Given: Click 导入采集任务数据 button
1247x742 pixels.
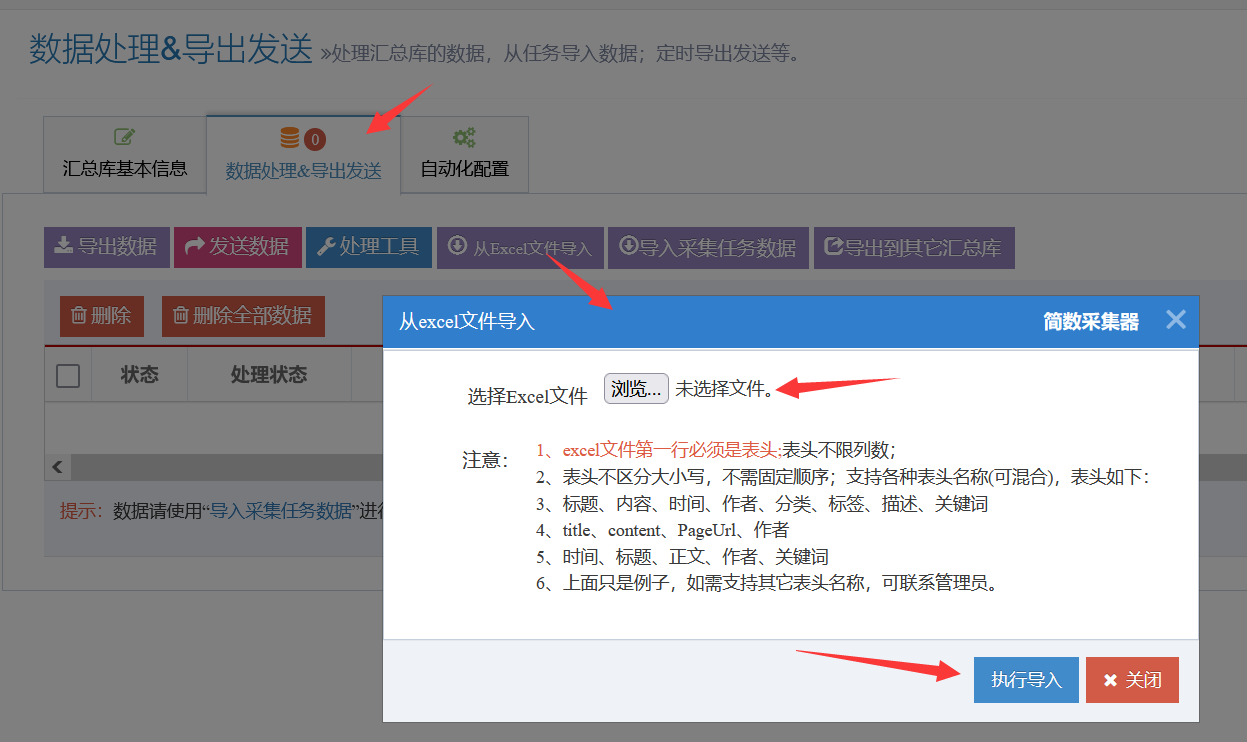Looking at the screenshot, I should (708, 247).
